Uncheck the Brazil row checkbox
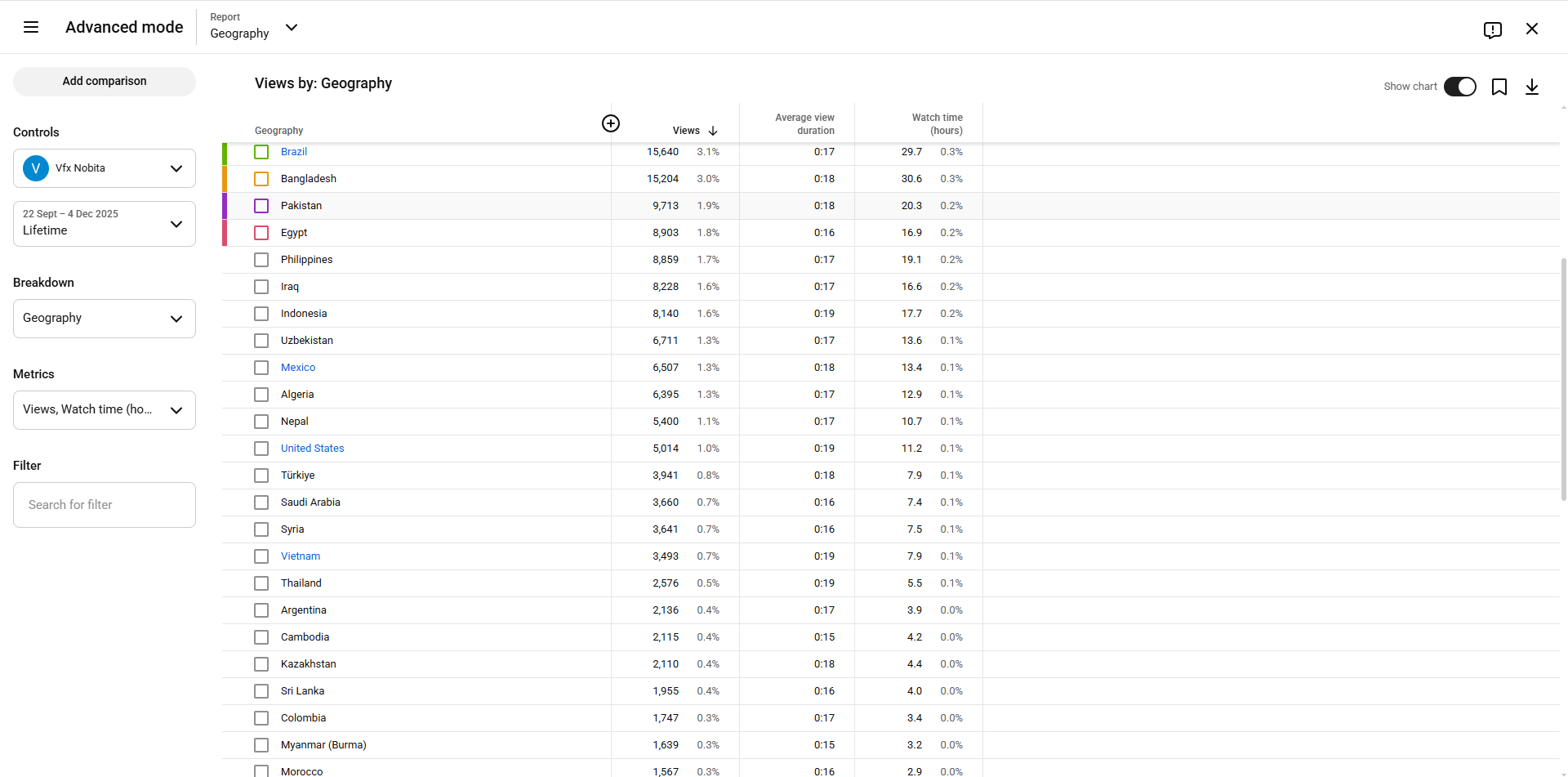 [x=261, y=152]
